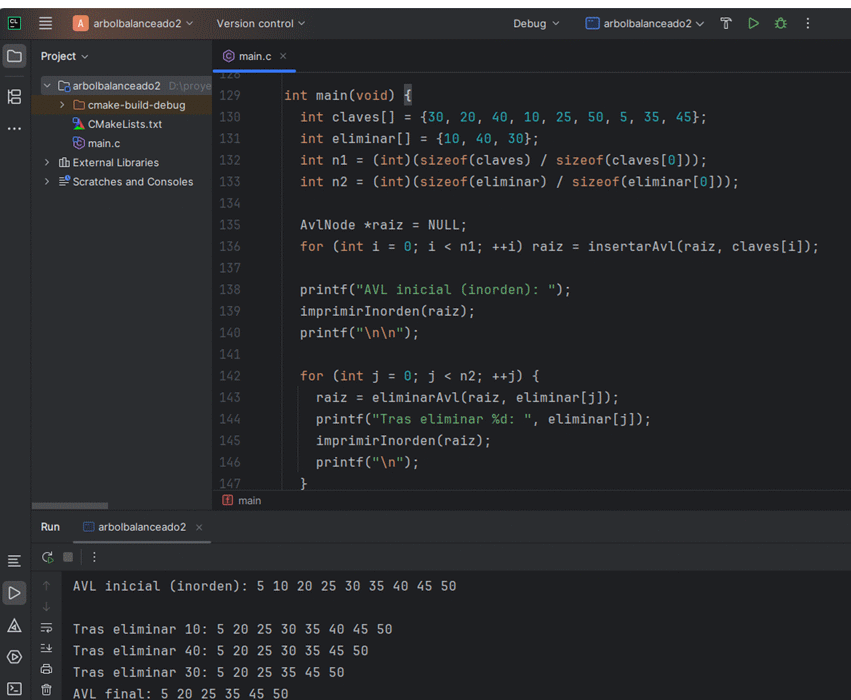The image size is (851, 700).
Task: Rerun the program in Run panel
Action: coord(47,557)
